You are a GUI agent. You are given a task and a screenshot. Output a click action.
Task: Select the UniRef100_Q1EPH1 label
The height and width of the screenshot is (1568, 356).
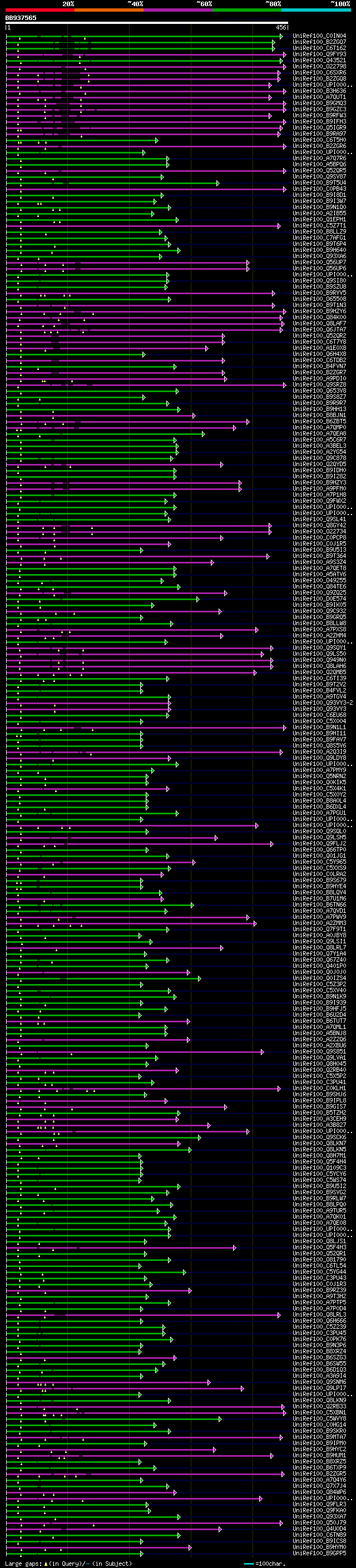319,220
